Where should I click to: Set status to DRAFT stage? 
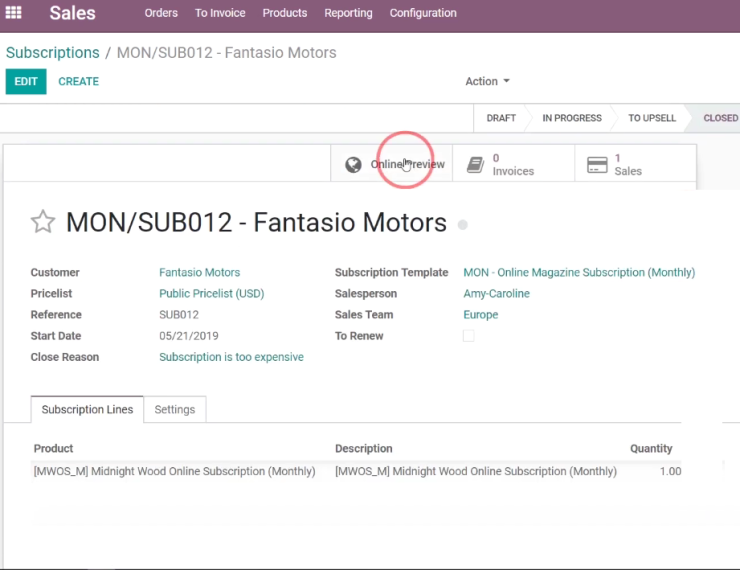point(501,118)
